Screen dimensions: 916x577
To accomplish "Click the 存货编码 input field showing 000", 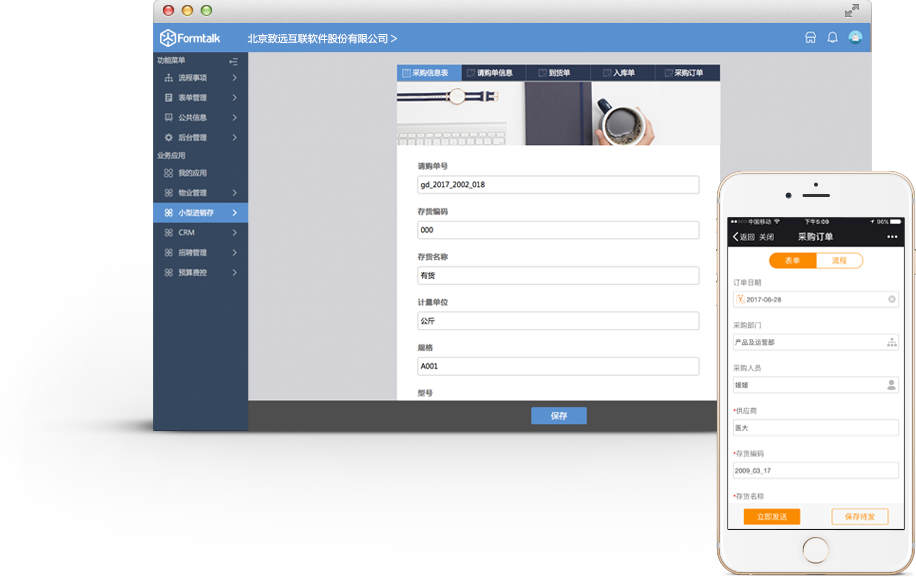I will coord(558,230).
